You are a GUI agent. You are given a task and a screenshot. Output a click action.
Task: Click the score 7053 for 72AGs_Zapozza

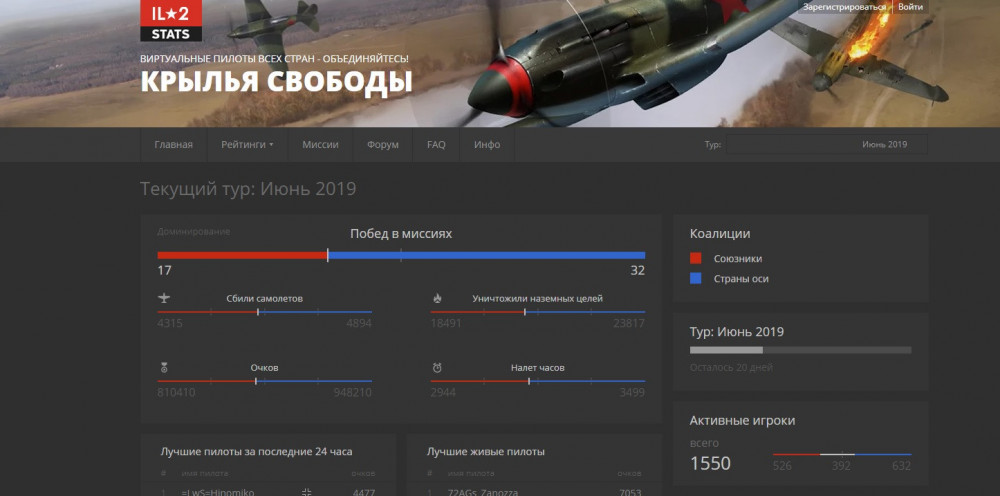coord(630,492)
